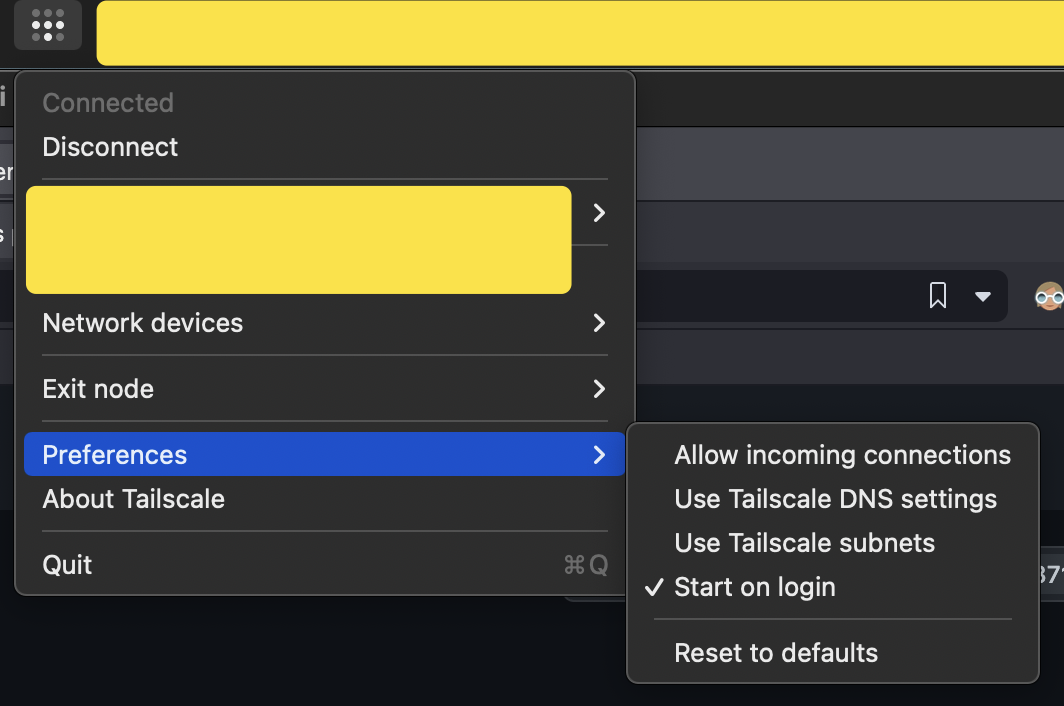1064x706 pixels.
Task: Click the chevron above Network devices
Action: tap(599, 212)
